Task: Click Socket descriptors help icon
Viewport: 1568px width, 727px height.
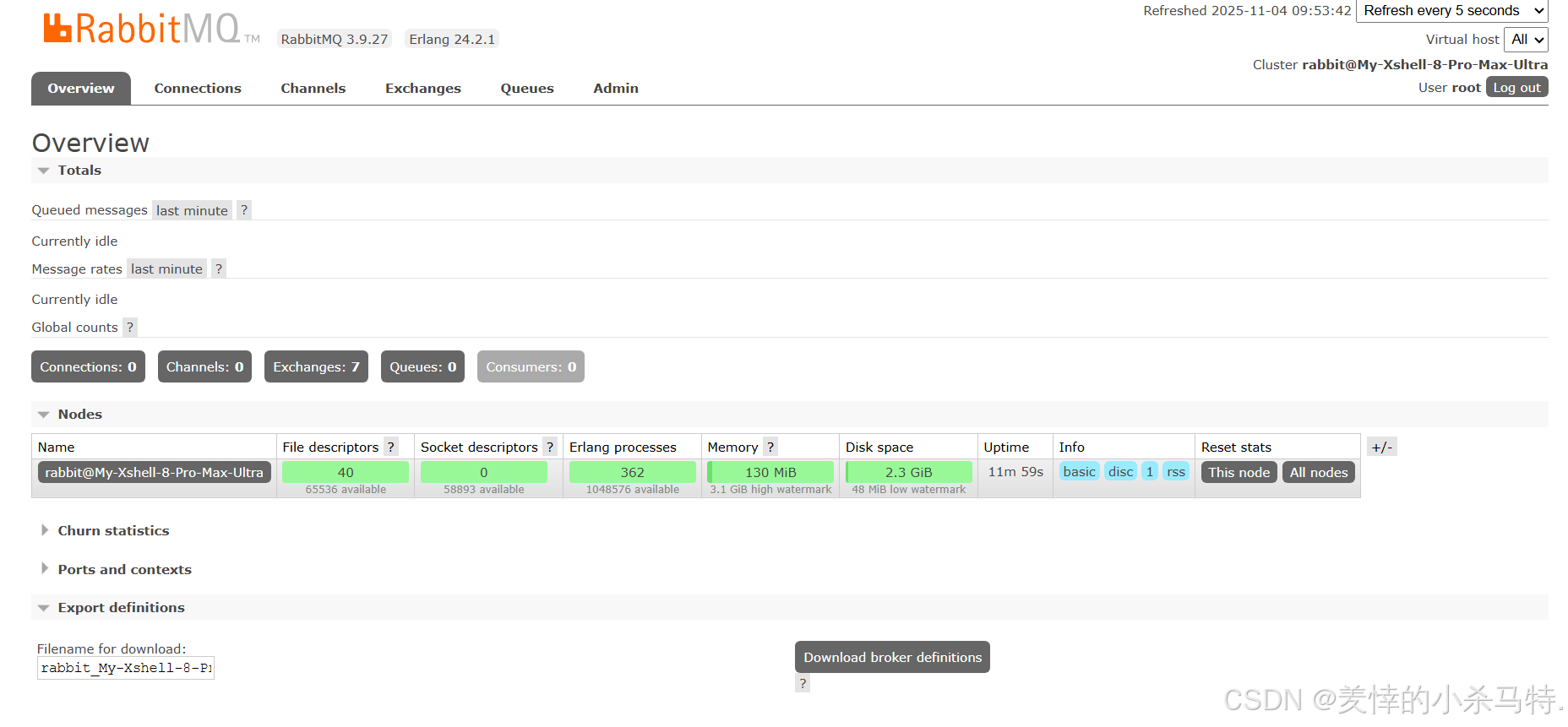Action: click(x=550, y=448)
